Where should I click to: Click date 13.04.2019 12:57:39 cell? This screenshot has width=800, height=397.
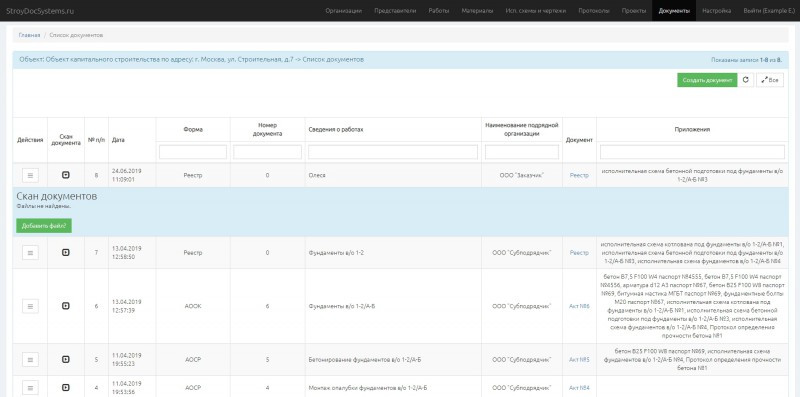132,306
